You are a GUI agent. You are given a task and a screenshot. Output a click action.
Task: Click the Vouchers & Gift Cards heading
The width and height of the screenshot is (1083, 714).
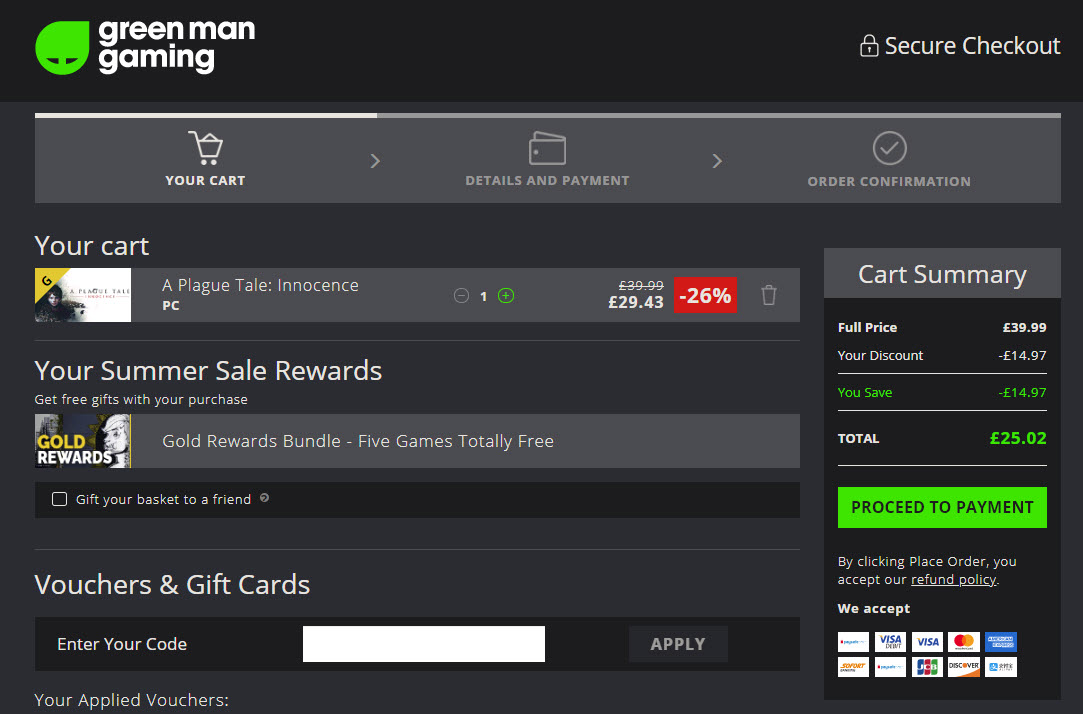pos(172,585)
